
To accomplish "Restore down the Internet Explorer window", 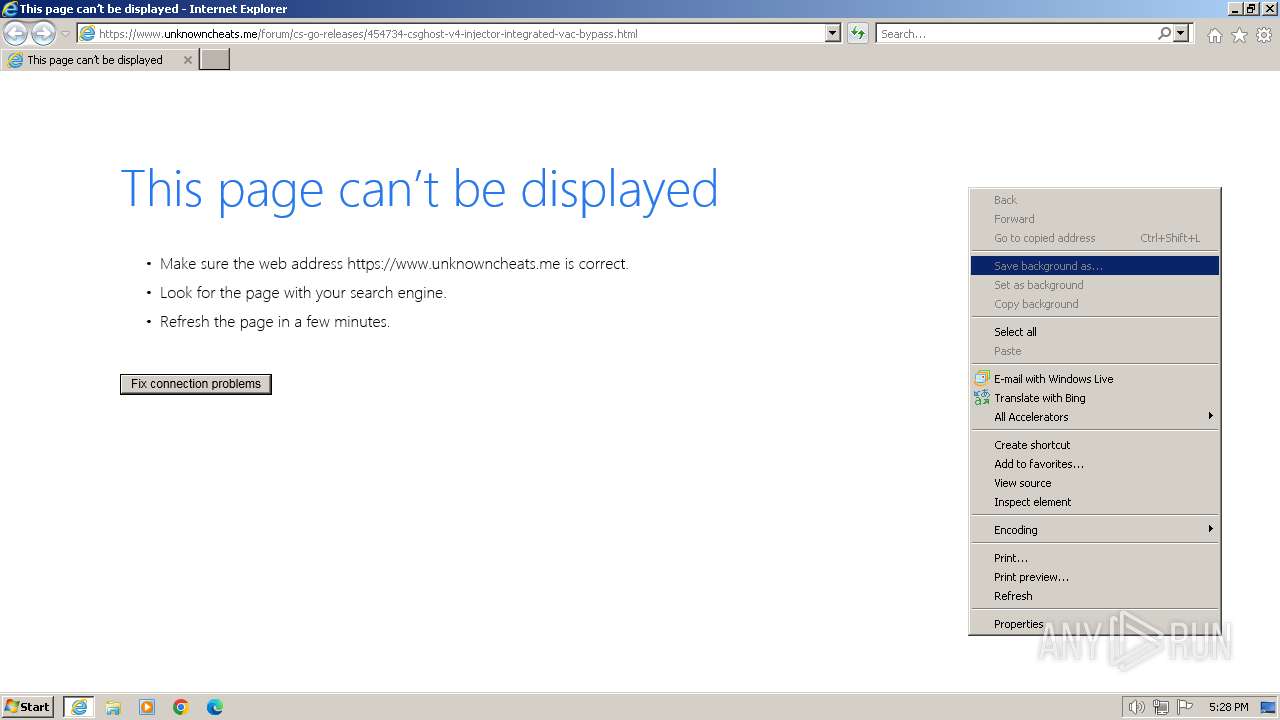I will [x=1251, y=8].
